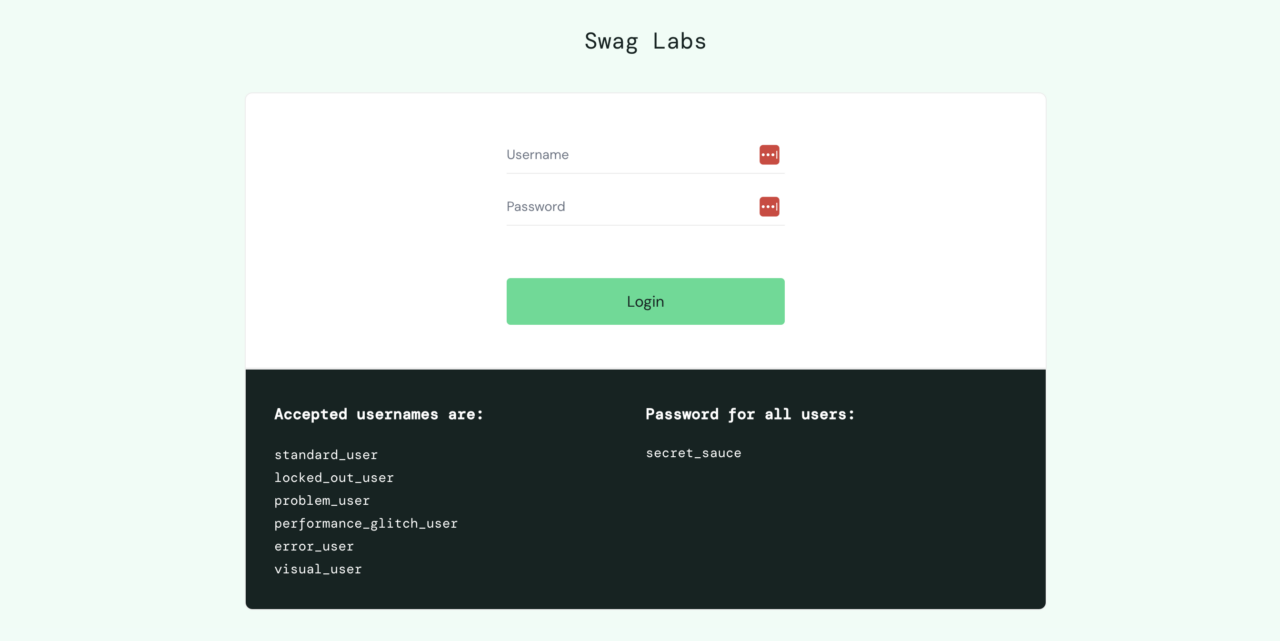Select the problem_user username text
The height and width of the screenshot is (641, 1280).
[x=322, y=500]
